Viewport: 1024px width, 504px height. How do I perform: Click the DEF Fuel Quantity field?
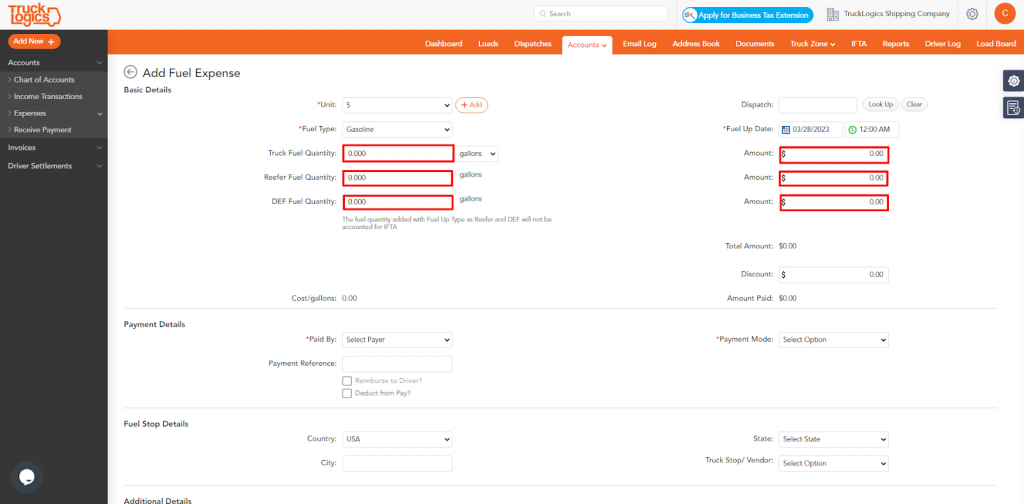[x=398, y=202]
